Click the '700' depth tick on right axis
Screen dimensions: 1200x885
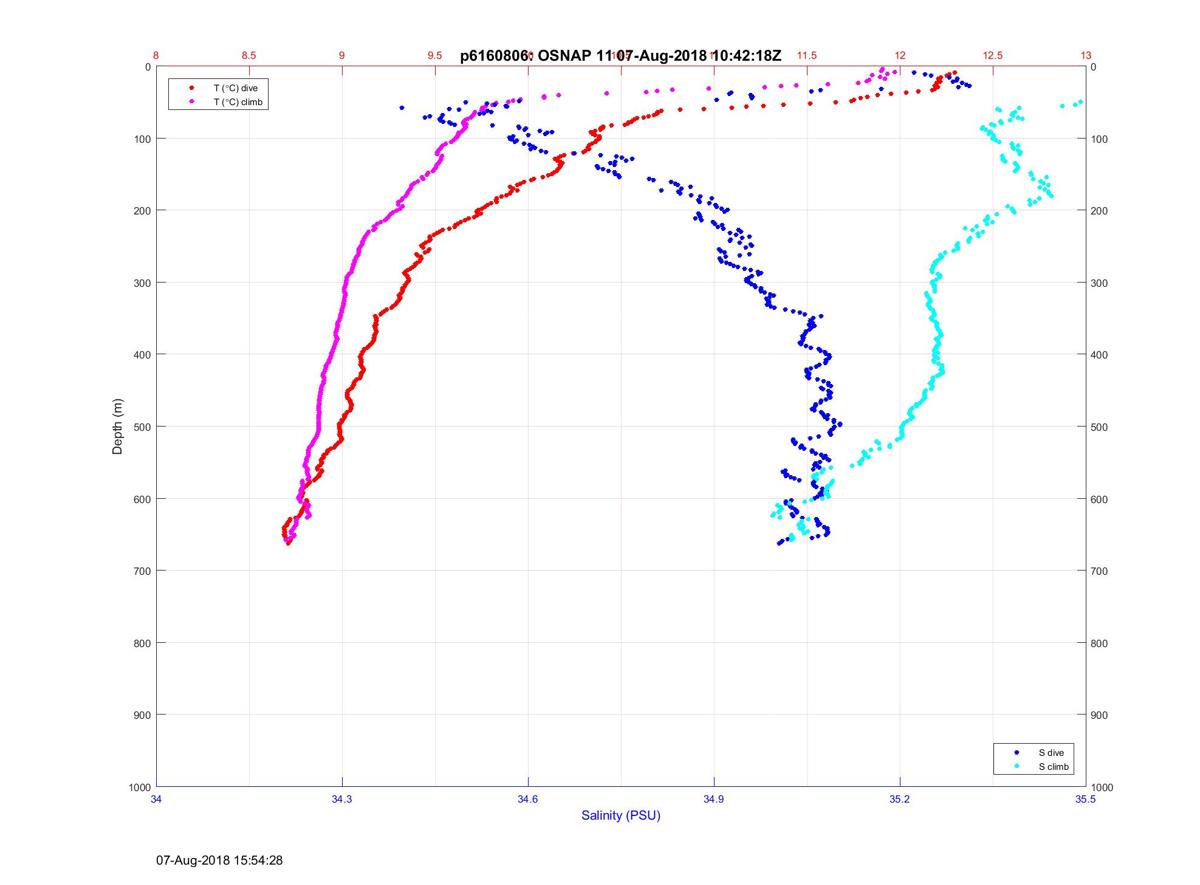(1100, 571)
